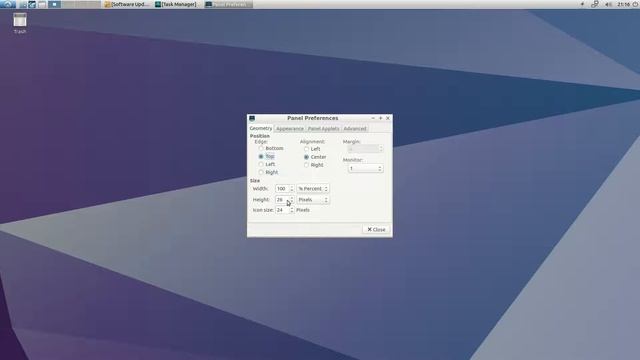
Task: Decrease Icon size with down arrow
Action: pyautogui.click(x=291, y=211)
